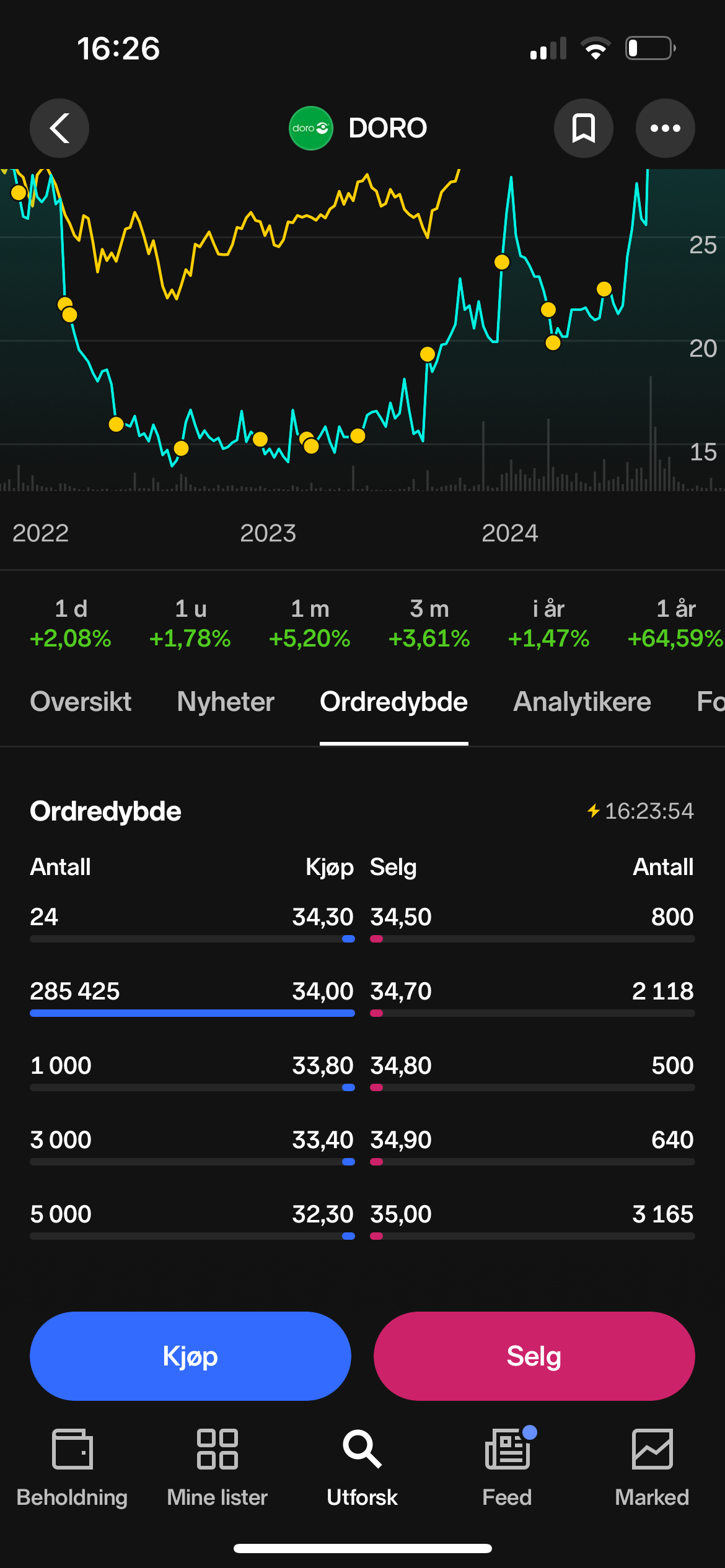The height and width of the screenshot is (1568, 725).
Task: Go back using the arrow button
Action: 59,128
